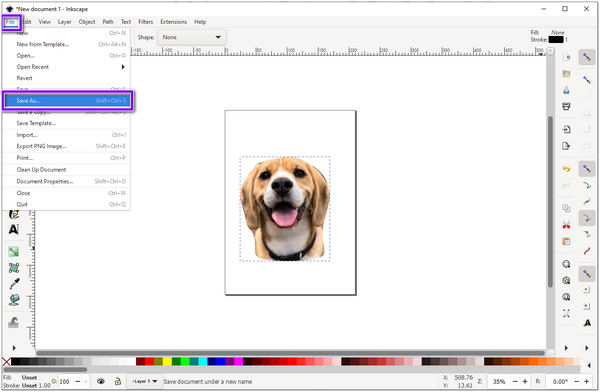This screenshot has width=600, height=392.
Task: Click the Inkscape logo in title bar
Action: tap(9, 8)
